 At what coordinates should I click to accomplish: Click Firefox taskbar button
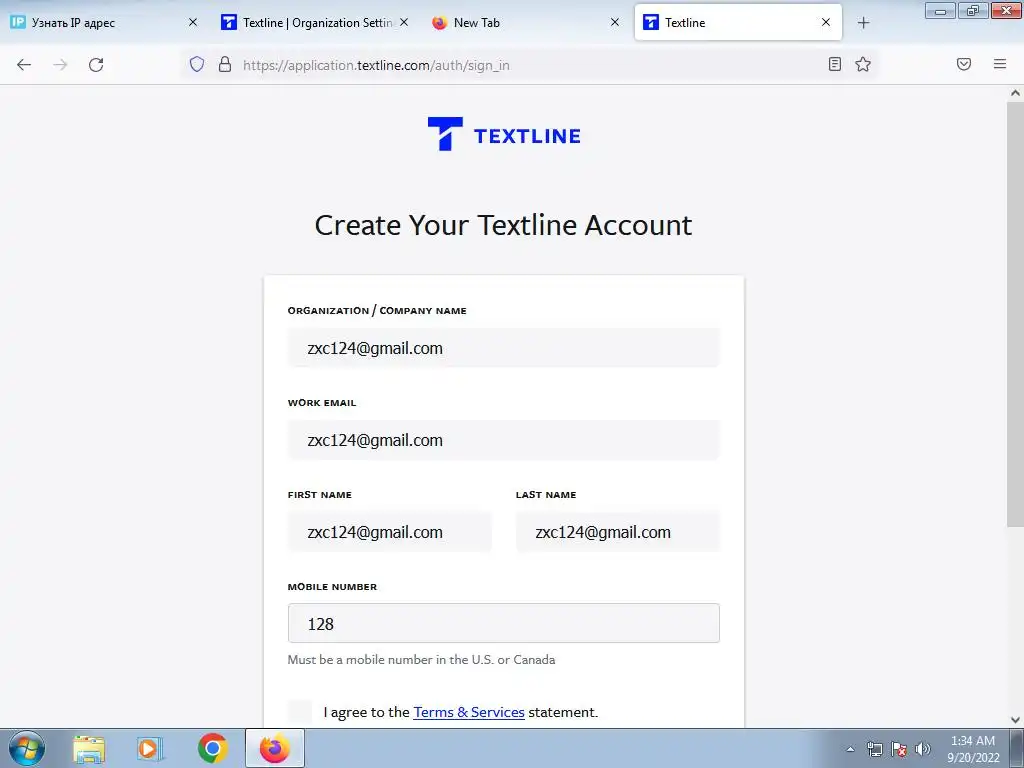point(274,748)
